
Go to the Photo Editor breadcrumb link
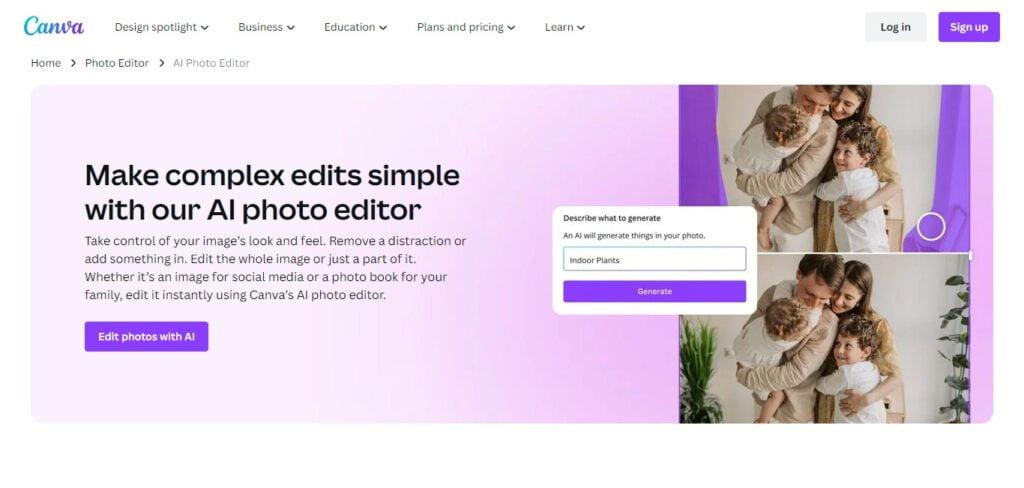point(117,63)
